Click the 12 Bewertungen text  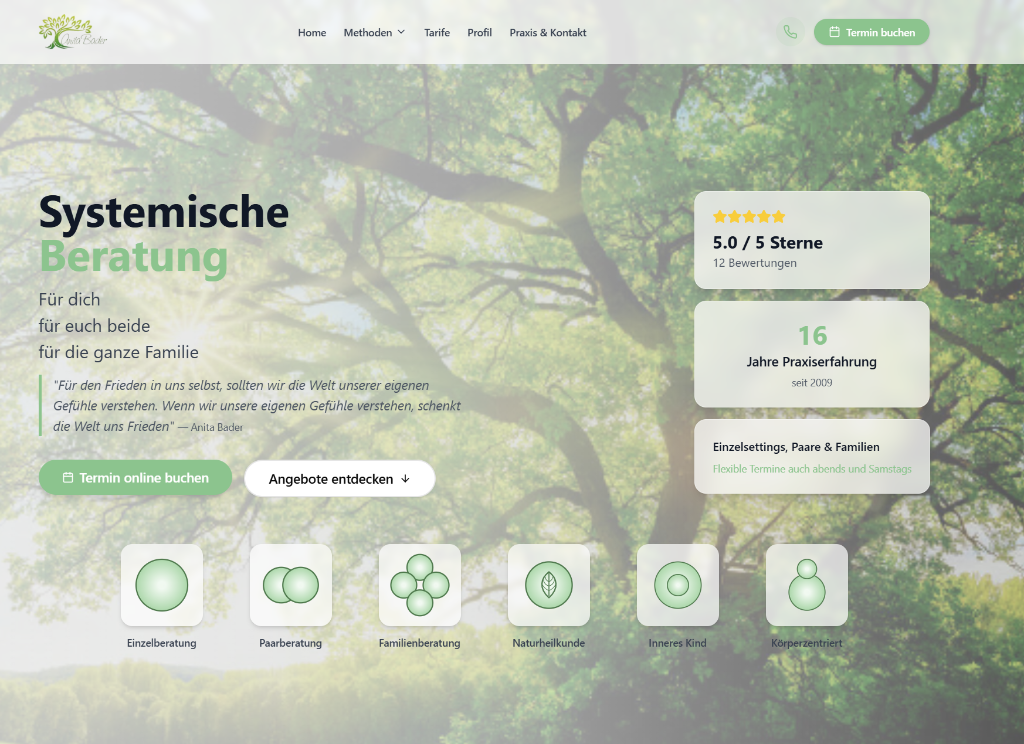(754, 263)
